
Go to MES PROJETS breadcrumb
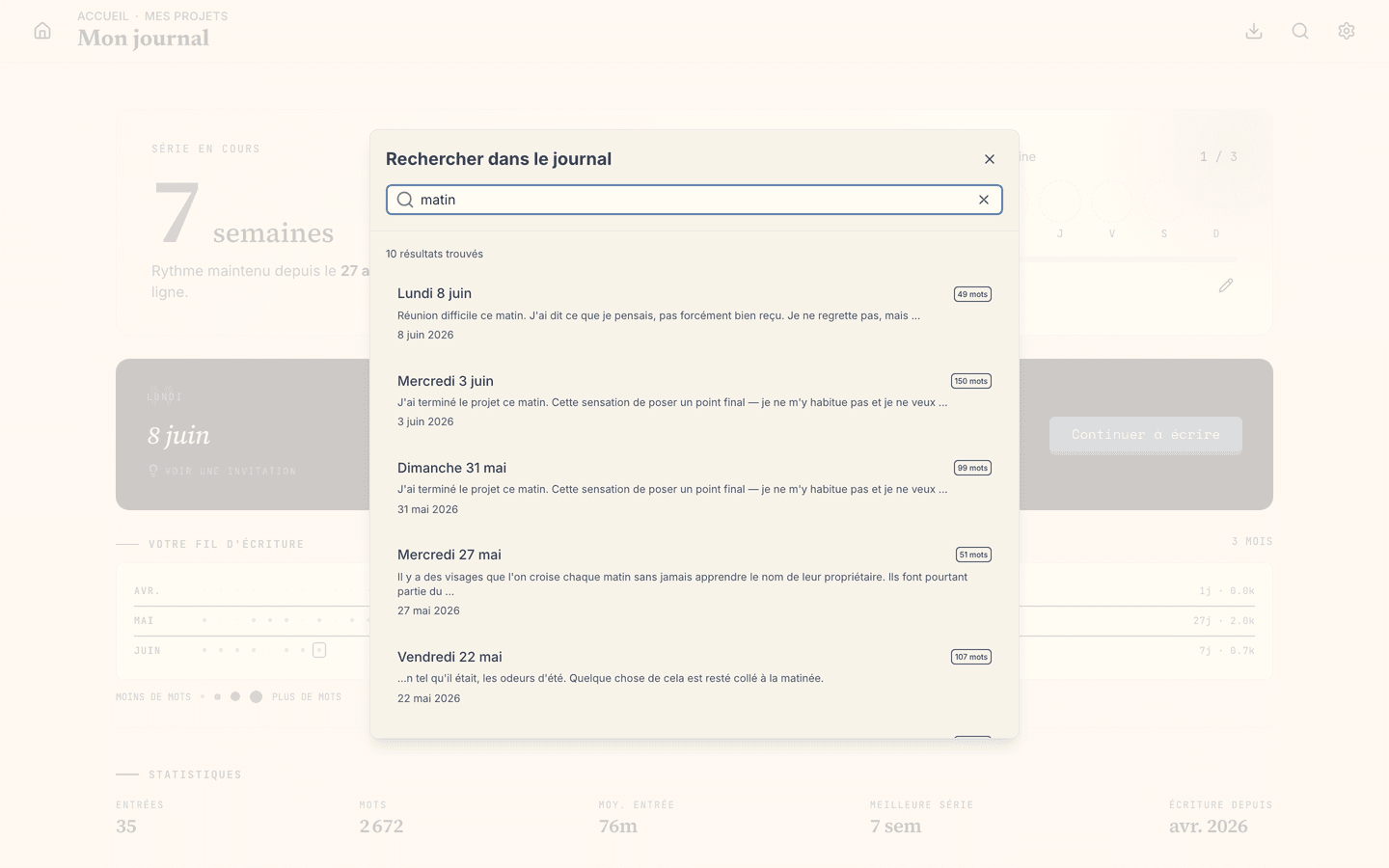coord(186,16)
